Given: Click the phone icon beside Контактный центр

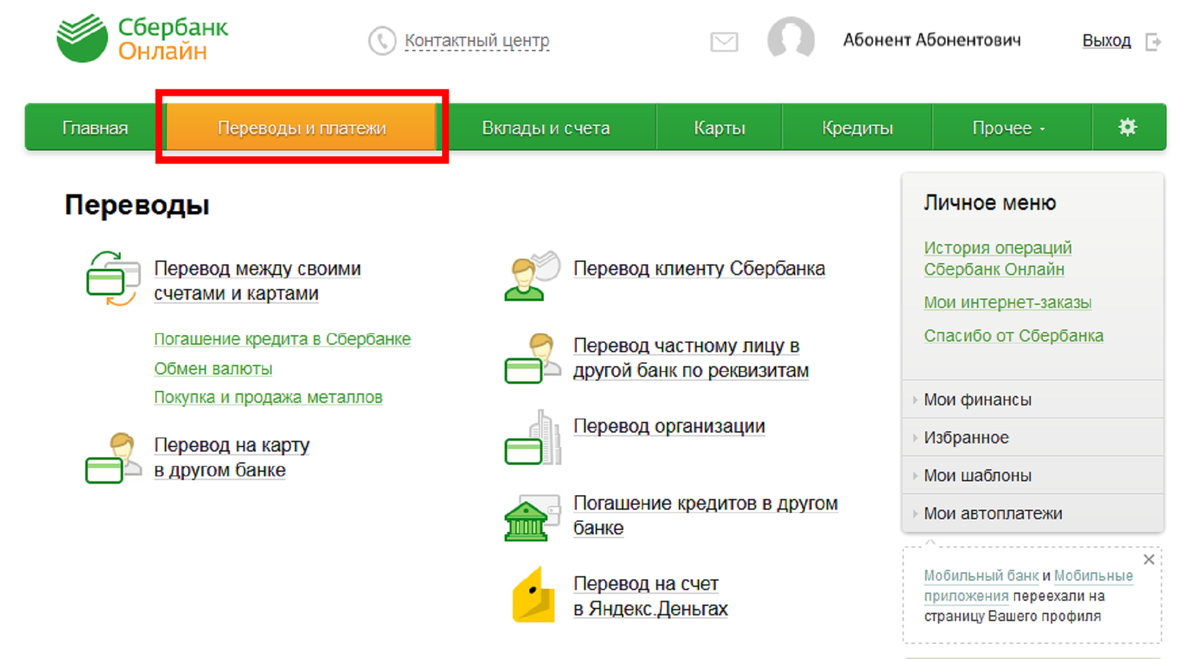Looking at the screenshot, I should click(x=383, y=41).
